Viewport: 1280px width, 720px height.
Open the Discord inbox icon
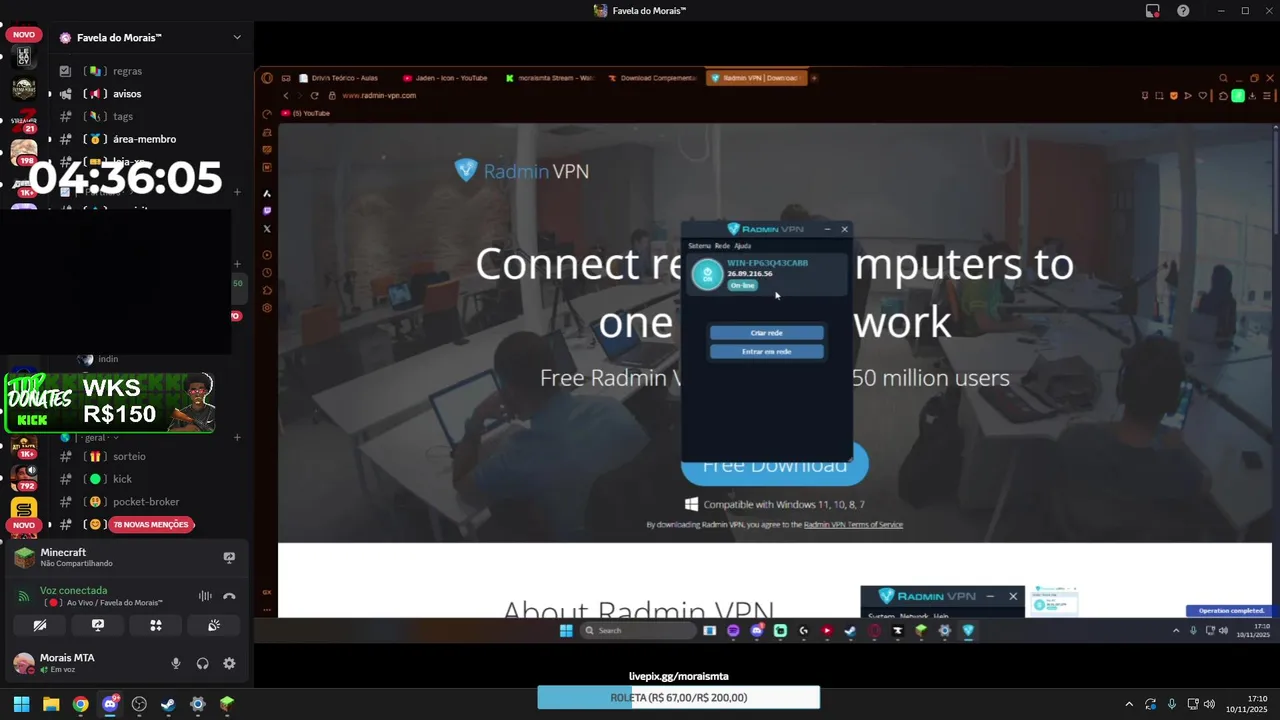point(1153,11)
